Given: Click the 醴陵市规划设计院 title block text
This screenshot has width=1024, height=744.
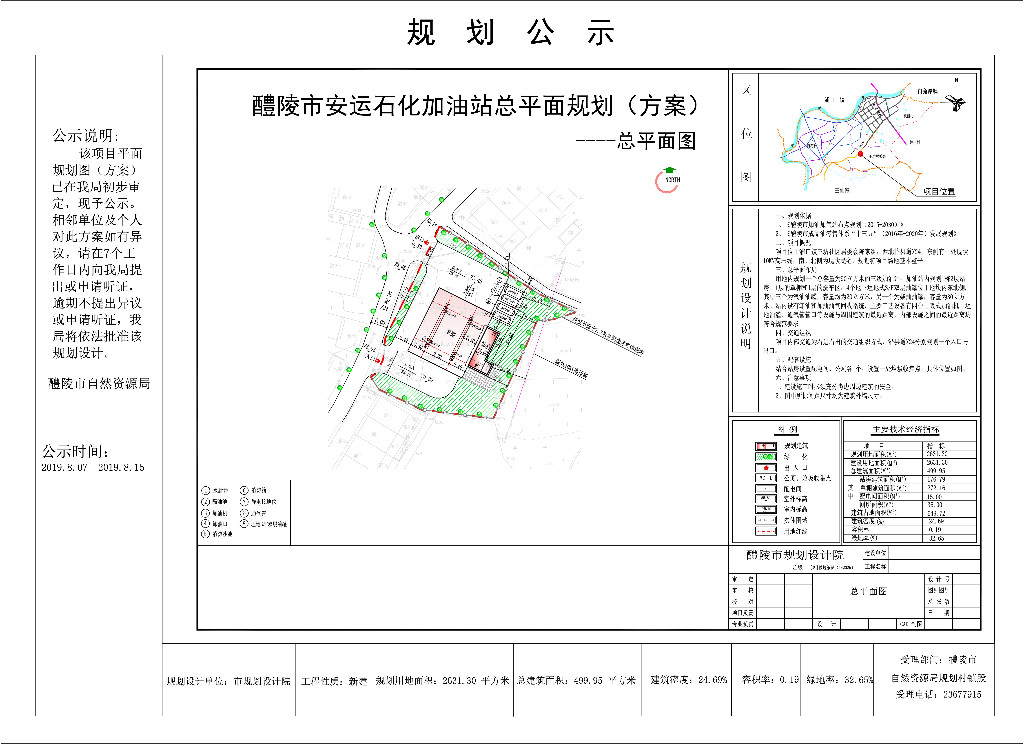Looking at the screenshot, I should click(795, 554).
